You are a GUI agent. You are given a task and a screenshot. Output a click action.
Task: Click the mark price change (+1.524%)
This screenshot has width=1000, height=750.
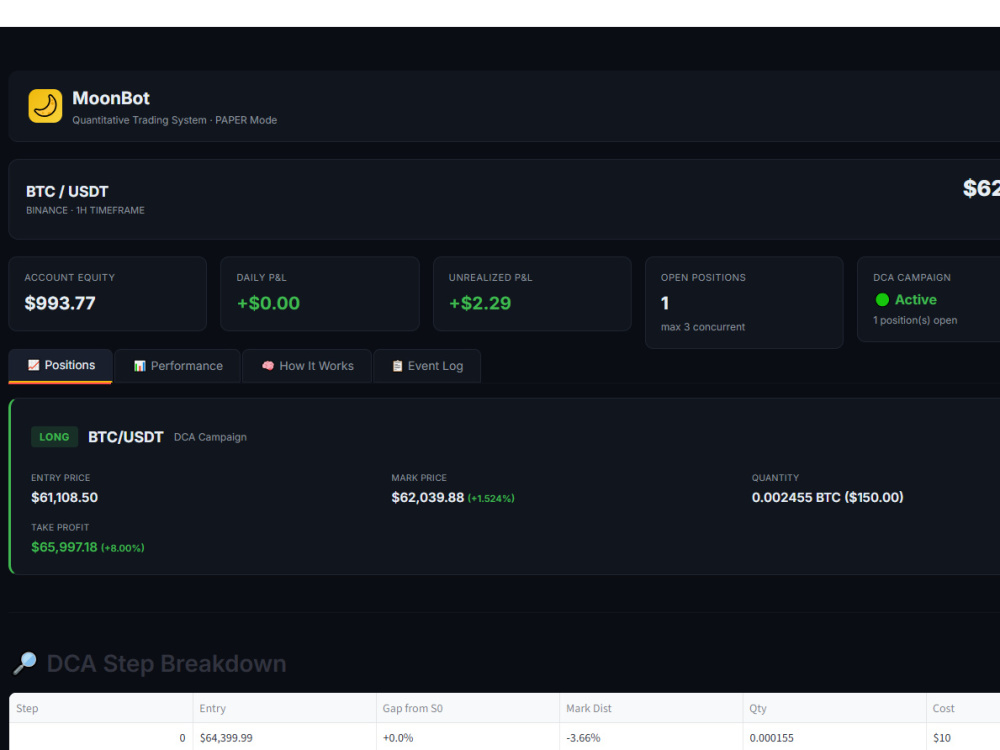491,498
